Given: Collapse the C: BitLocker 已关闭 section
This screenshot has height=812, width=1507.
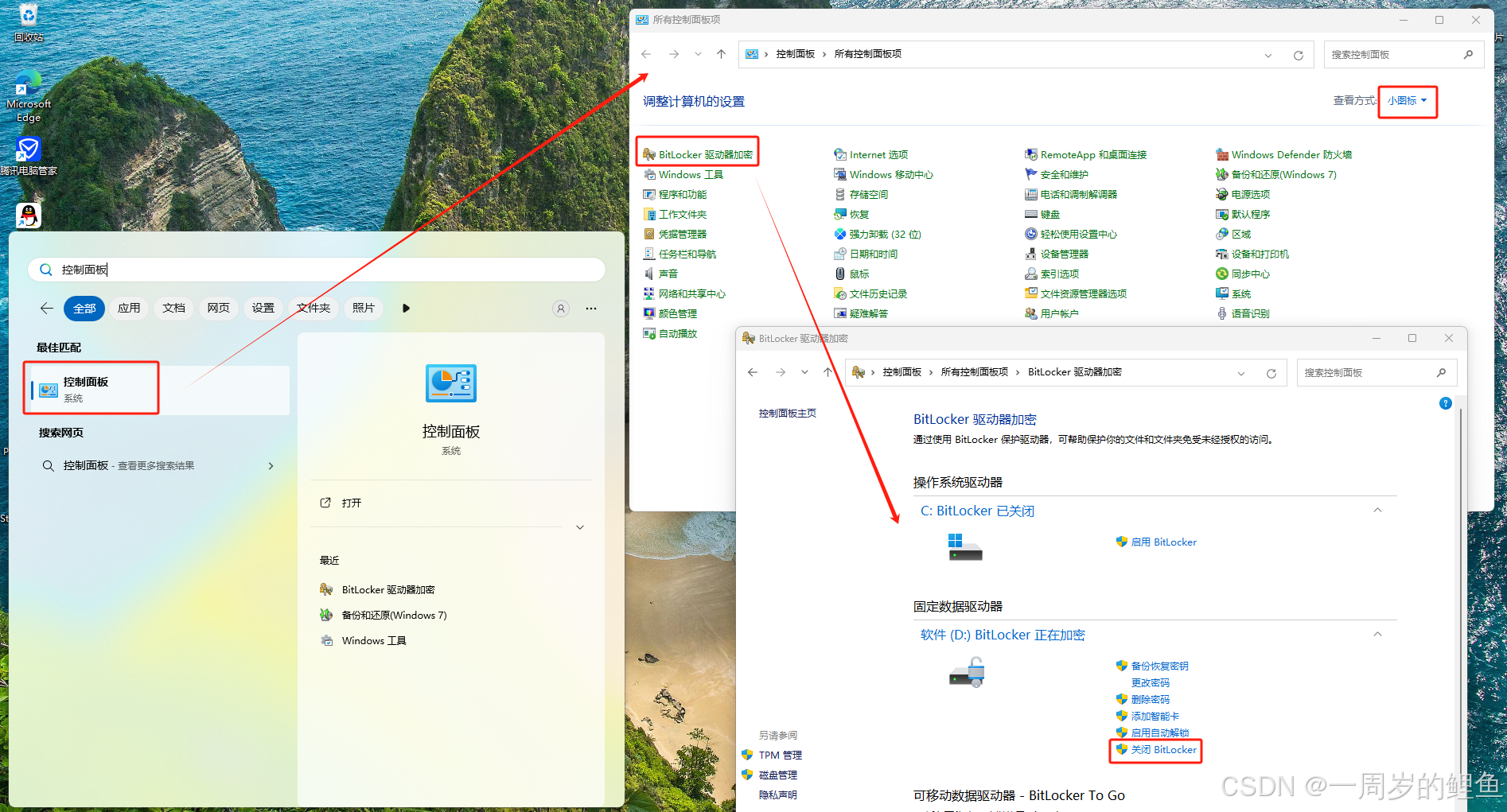Looking at the screenshot, I should pyautogui.click(x=1377, y=511).
